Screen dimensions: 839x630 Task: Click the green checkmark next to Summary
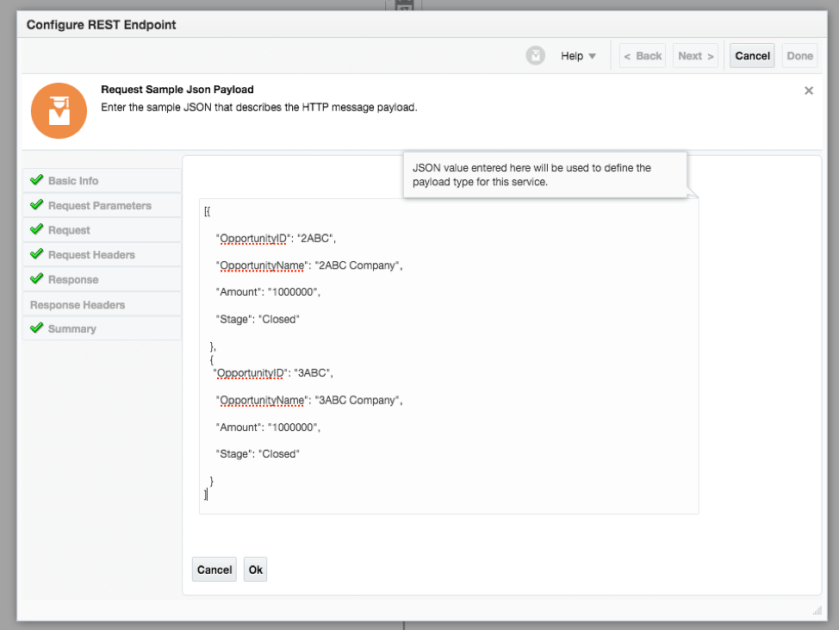[x=37, y=328]
